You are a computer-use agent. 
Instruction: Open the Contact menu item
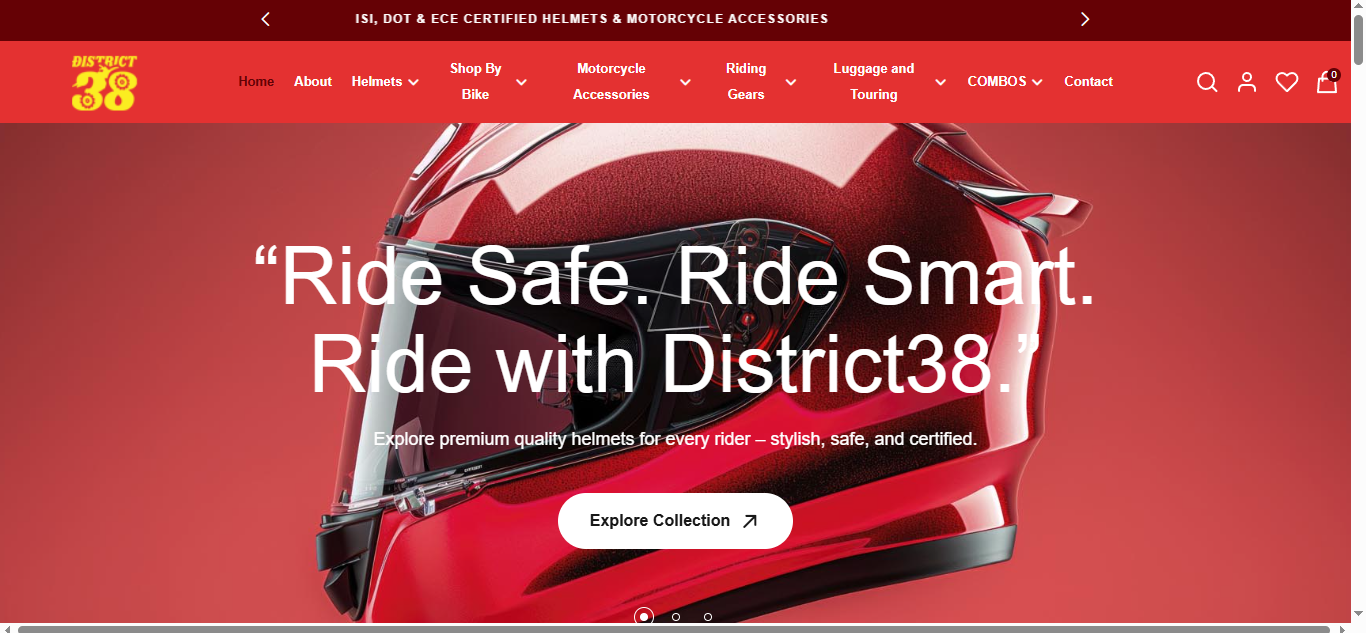(x=1088, y=82)
